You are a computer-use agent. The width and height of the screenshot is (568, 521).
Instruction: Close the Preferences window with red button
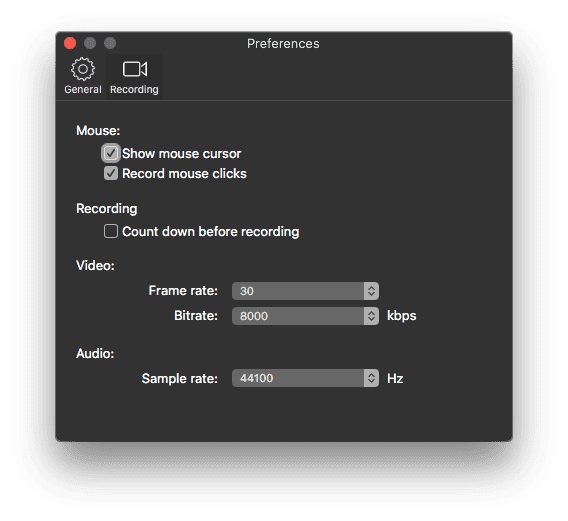70,43
